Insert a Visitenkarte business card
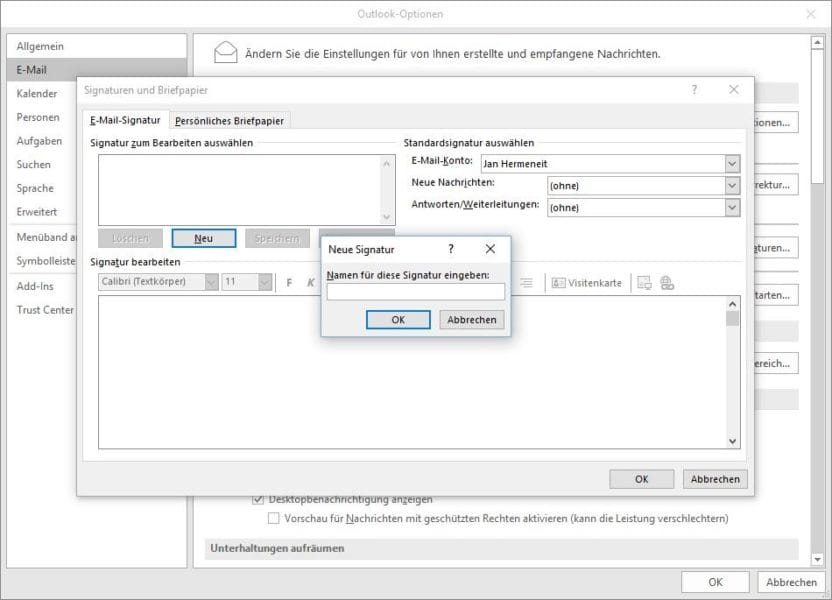 click(x=586, y=283)
